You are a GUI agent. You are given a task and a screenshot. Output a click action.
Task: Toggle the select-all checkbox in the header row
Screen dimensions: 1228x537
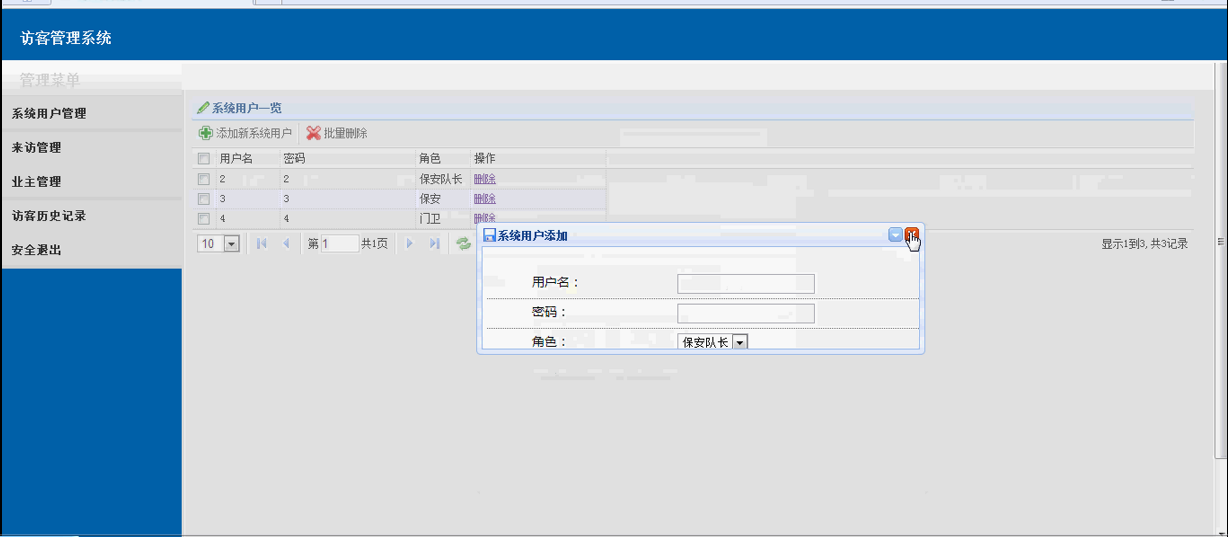pyautogui.click(x=204, y=159)
